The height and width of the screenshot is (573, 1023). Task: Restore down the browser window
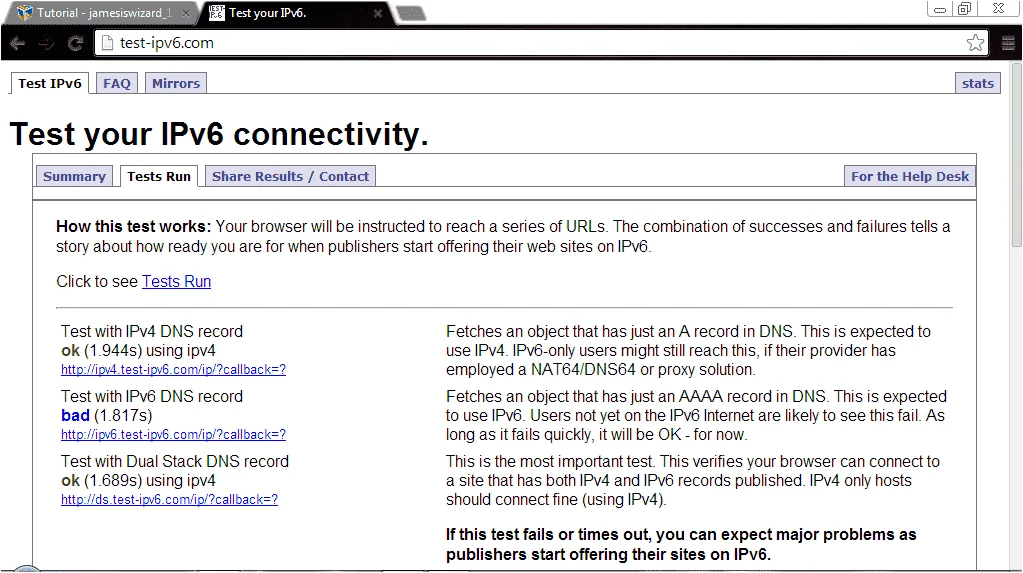pos(964,9)
